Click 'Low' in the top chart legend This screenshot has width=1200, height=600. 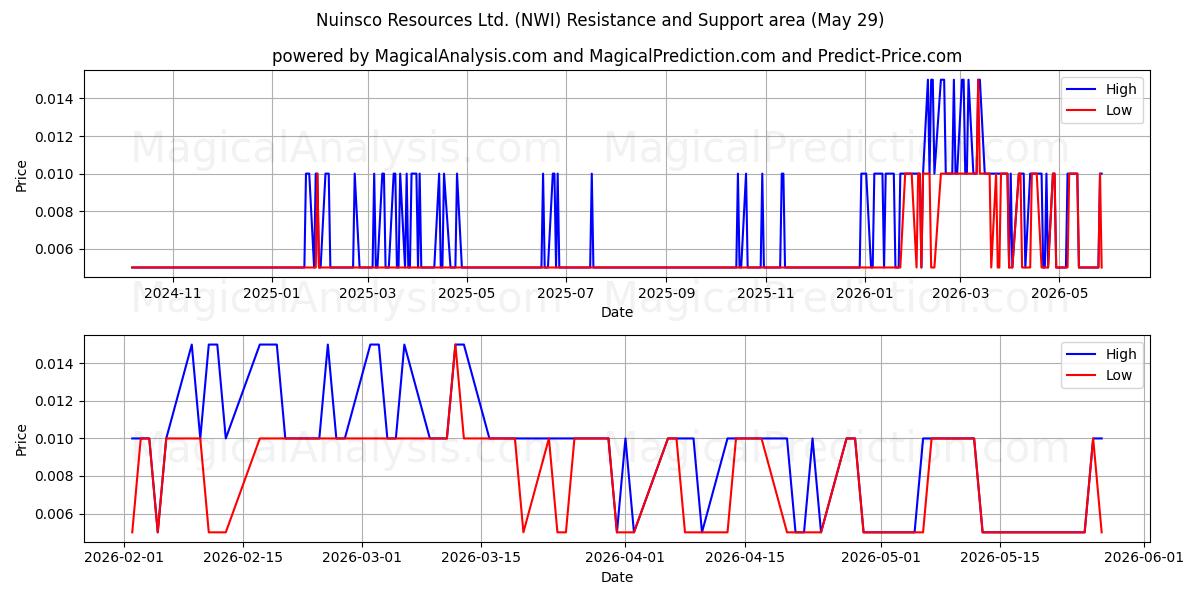[x=1119, y=111]
